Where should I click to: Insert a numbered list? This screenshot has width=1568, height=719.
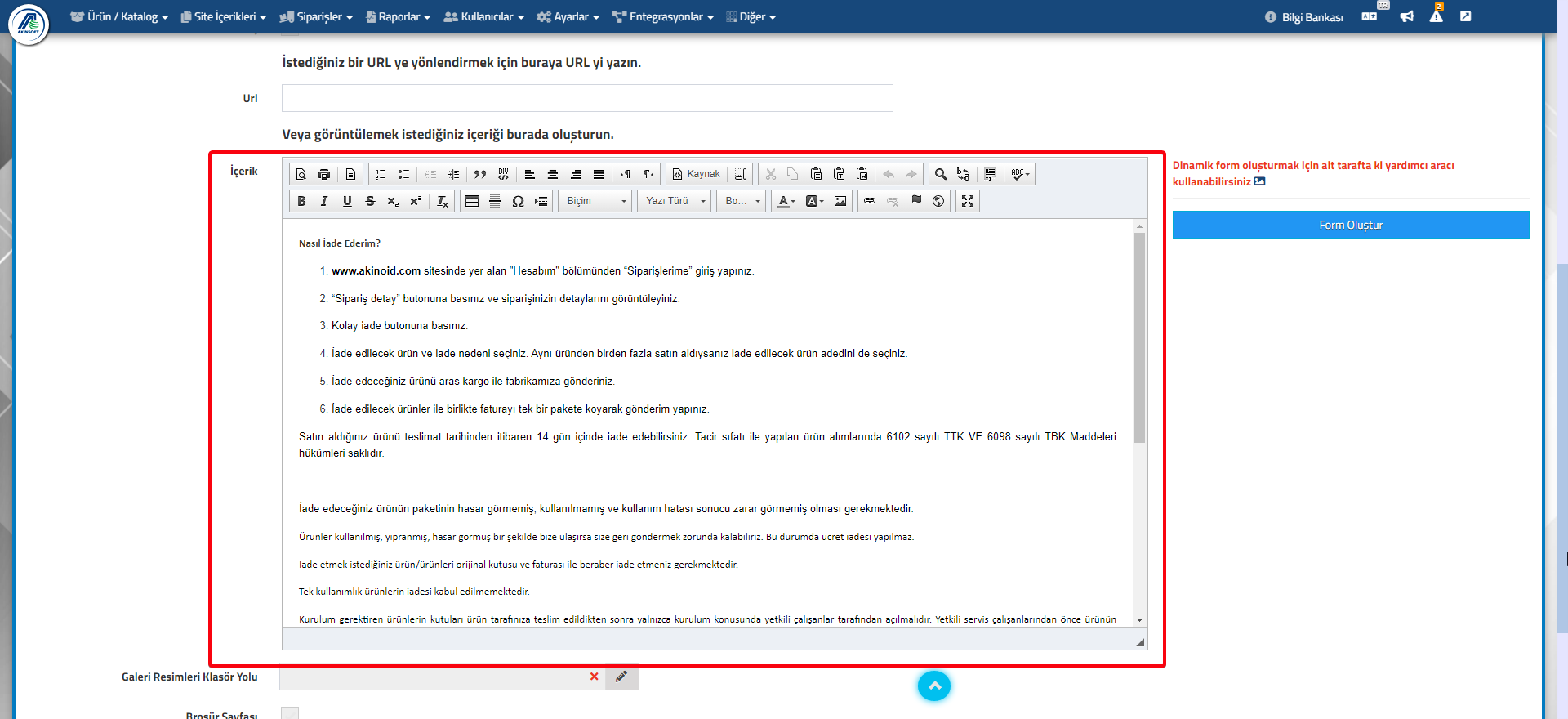tap(381, 174)
